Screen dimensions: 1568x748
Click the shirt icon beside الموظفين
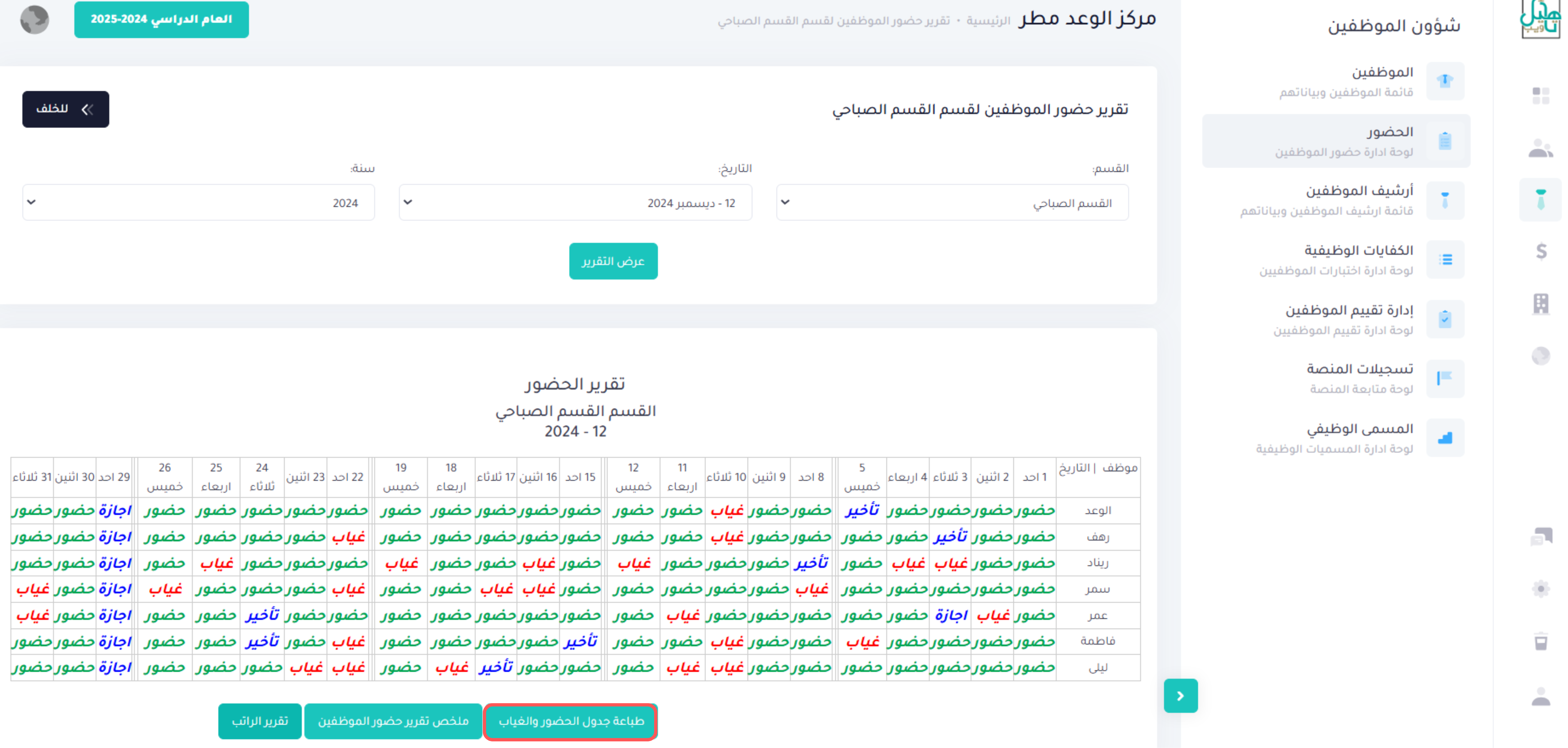coord(1445,80)
